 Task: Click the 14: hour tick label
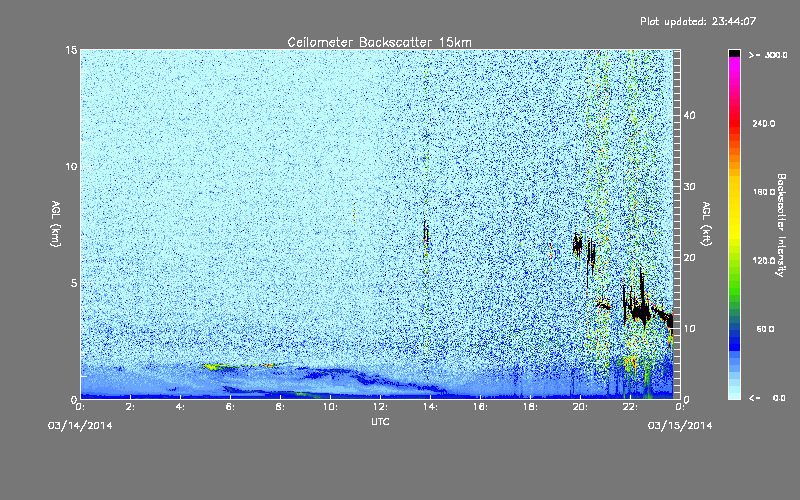431,407
